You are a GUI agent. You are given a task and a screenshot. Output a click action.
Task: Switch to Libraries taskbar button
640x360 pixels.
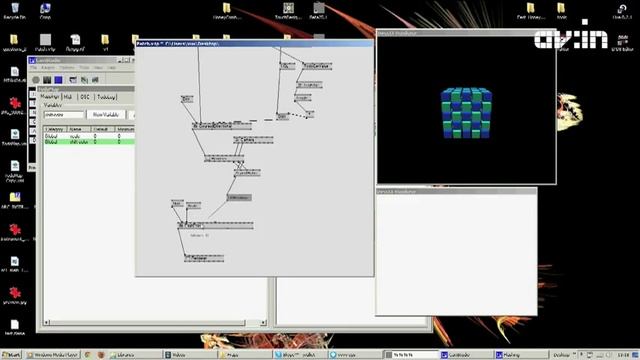pyautogui.click(x=135, y=355)
